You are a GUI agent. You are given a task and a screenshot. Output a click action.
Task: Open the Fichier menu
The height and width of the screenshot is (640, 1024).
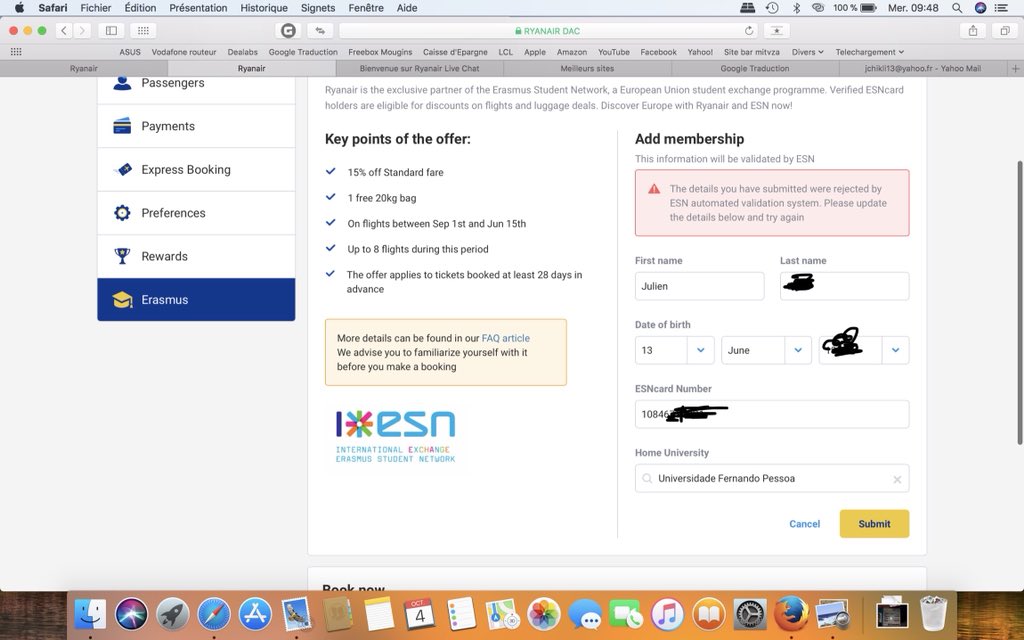point(95,8)
